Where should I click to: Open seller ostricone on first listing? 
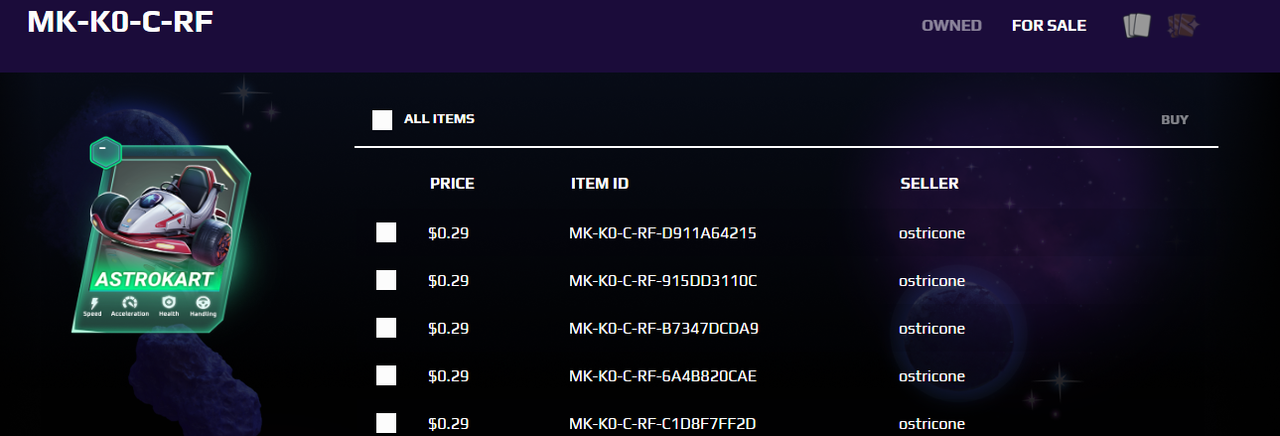pos(932,234)
